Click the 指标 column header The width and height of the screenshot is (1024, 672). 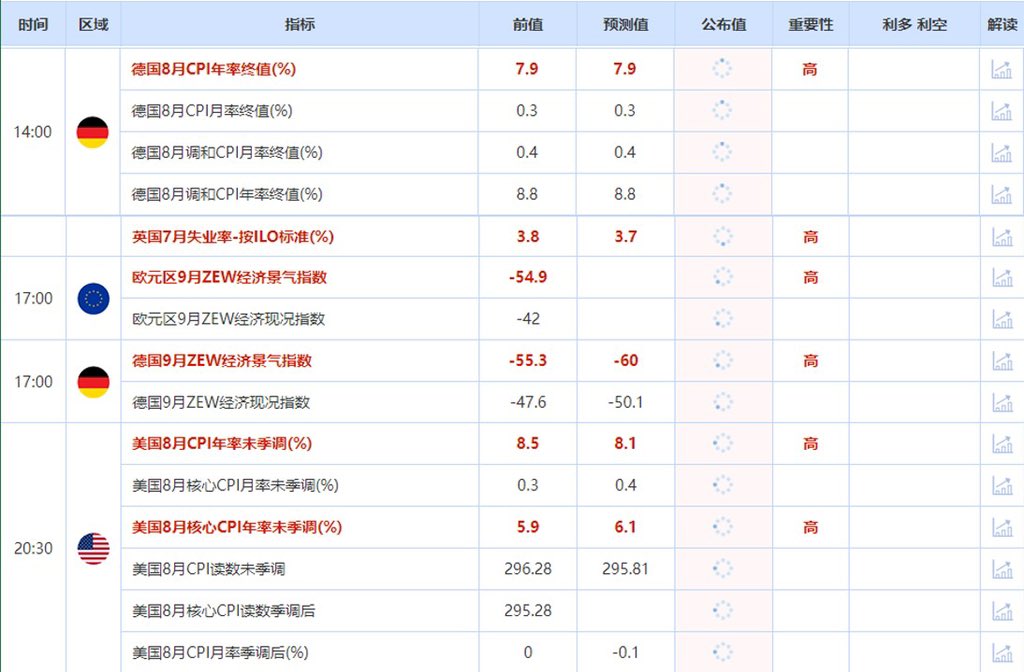tap(300, 24)
